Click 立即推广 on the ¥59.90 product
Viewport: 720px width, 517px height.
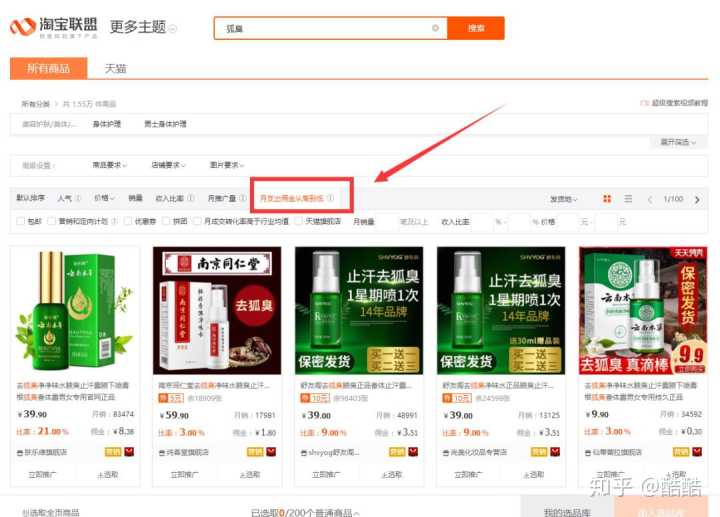(185, 474)
